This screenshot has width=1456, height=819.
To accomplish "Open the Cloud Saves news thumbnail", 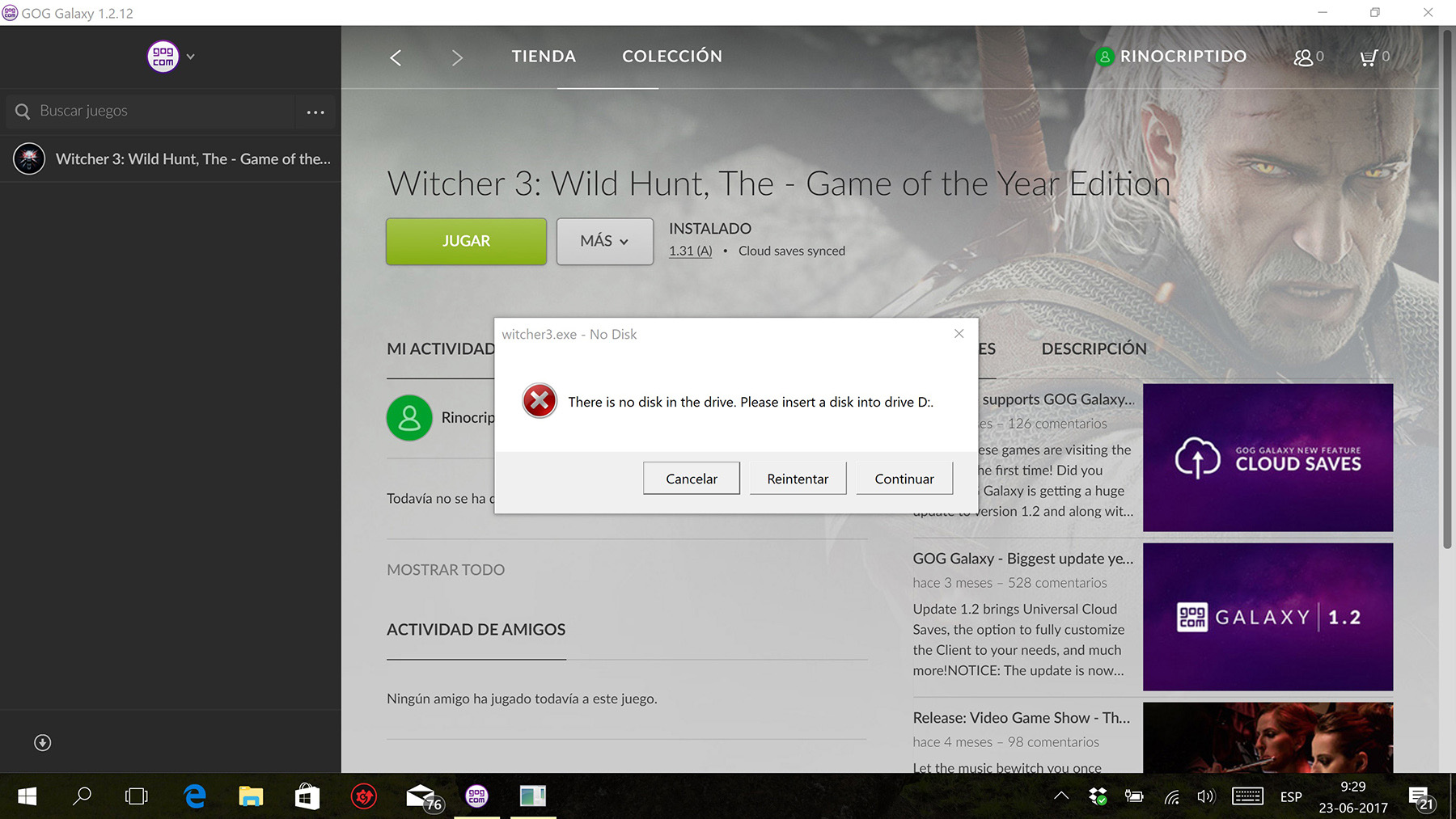I will 1268,458.
